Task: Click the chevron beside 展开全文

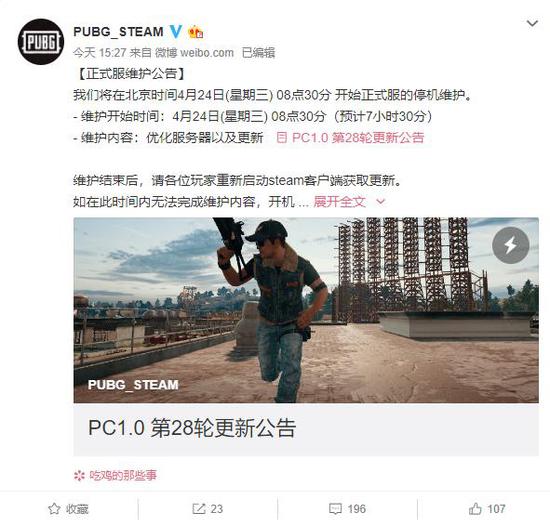Action: pyautogui.click(x=381, y=202)
